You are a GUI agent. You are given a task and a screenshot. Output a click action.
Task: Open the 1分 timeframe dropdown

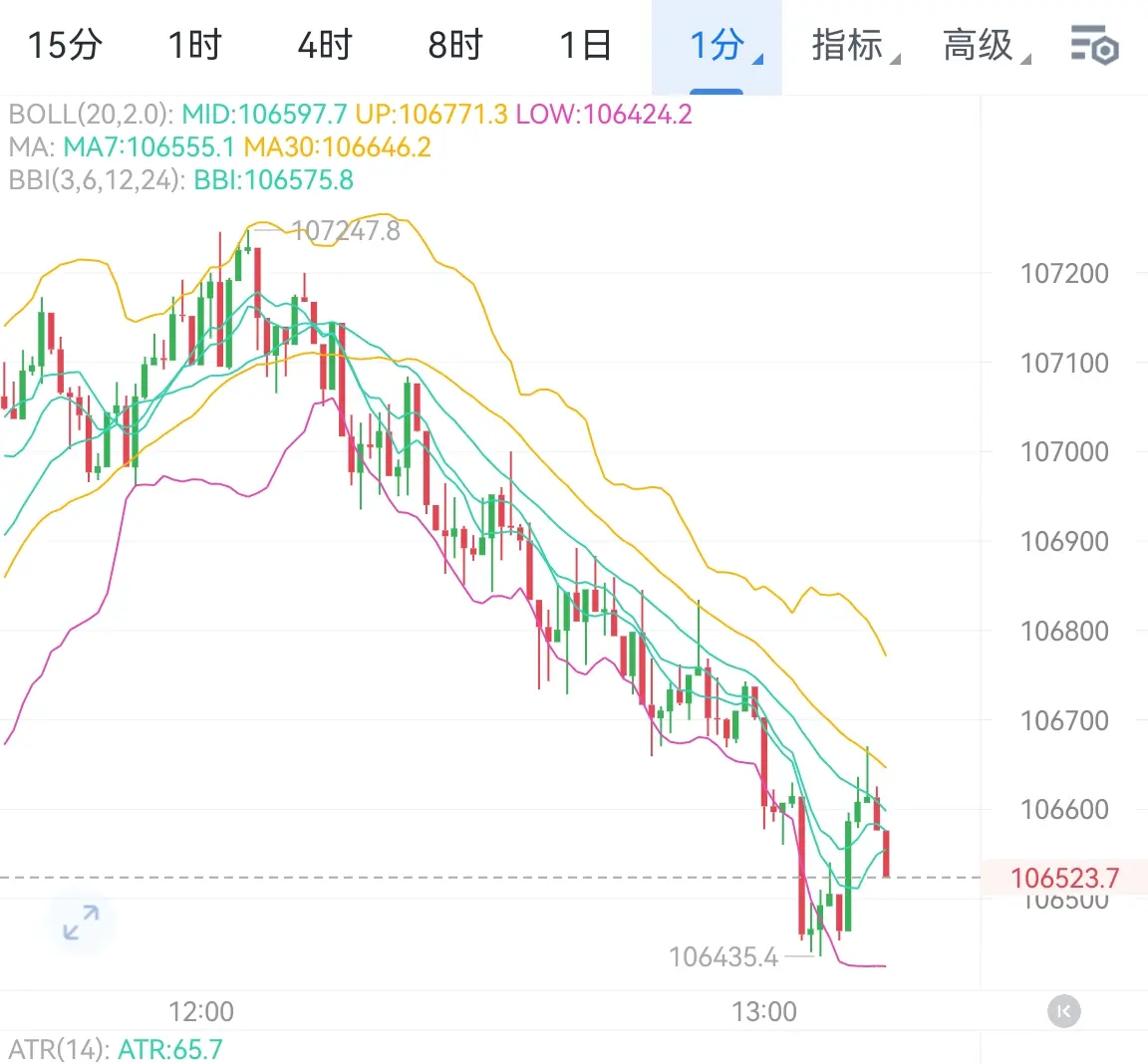(x=717, y=47)
